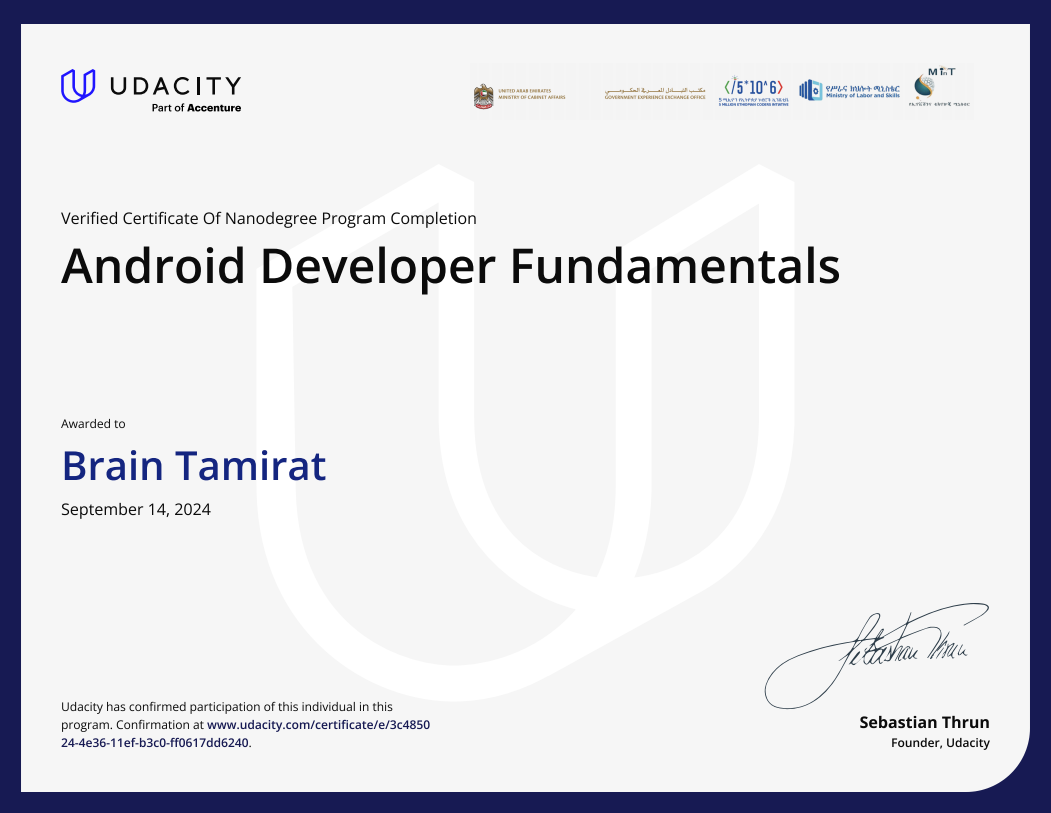The width and height of the screenshot is (1051, 813).
Task: Click the recipient name 'Brain Tamirat'
Action: tap(194, 466)
